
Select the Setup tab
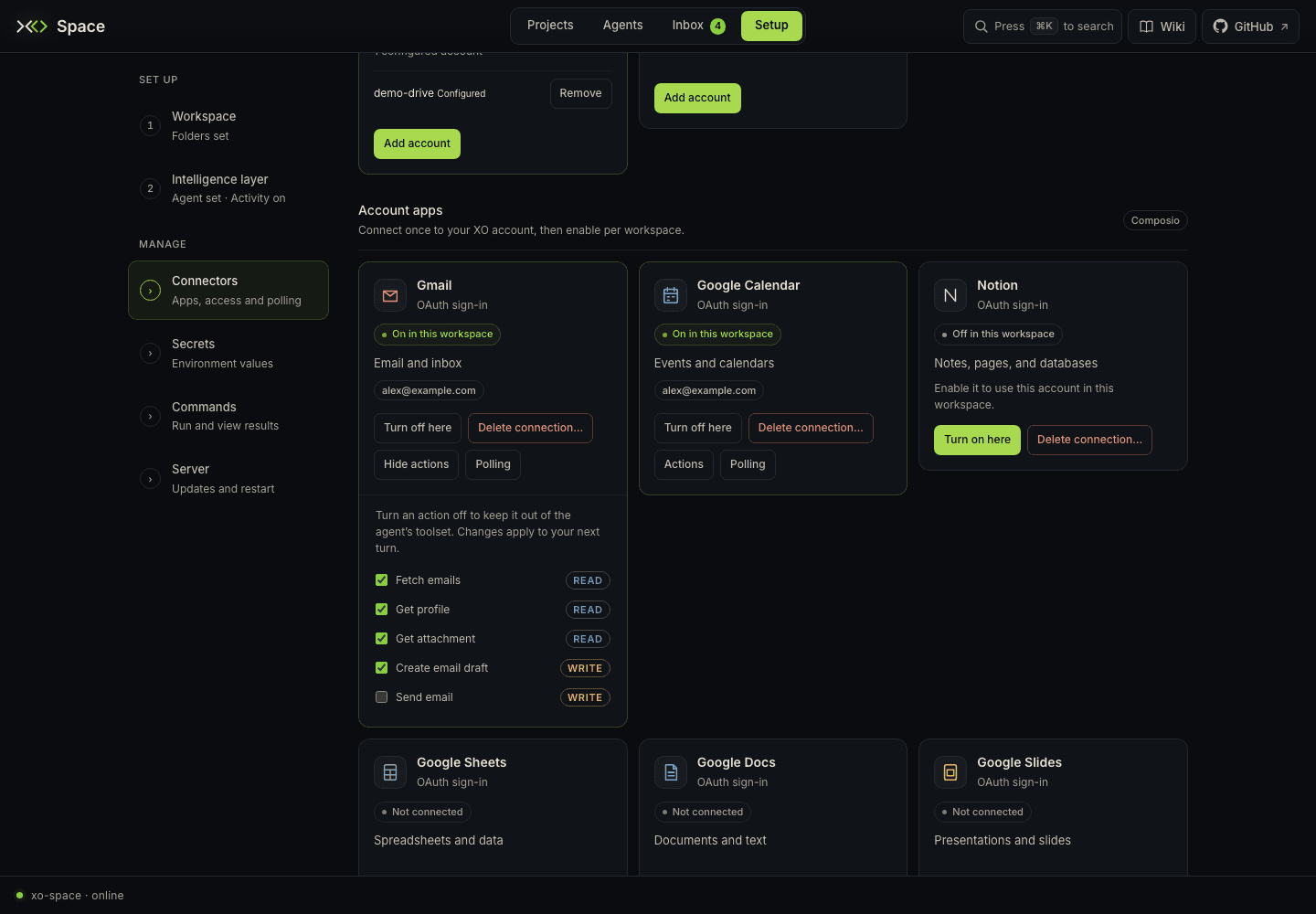pyautogui.click(x=771, y=26)
